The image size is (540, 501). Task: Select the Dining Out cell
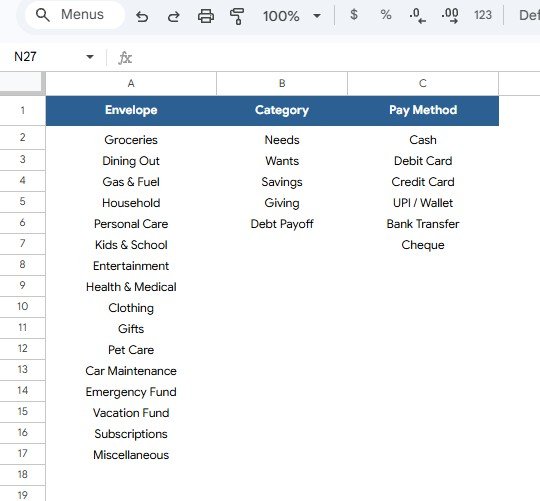pyautogui.click(x=131, y=160)
